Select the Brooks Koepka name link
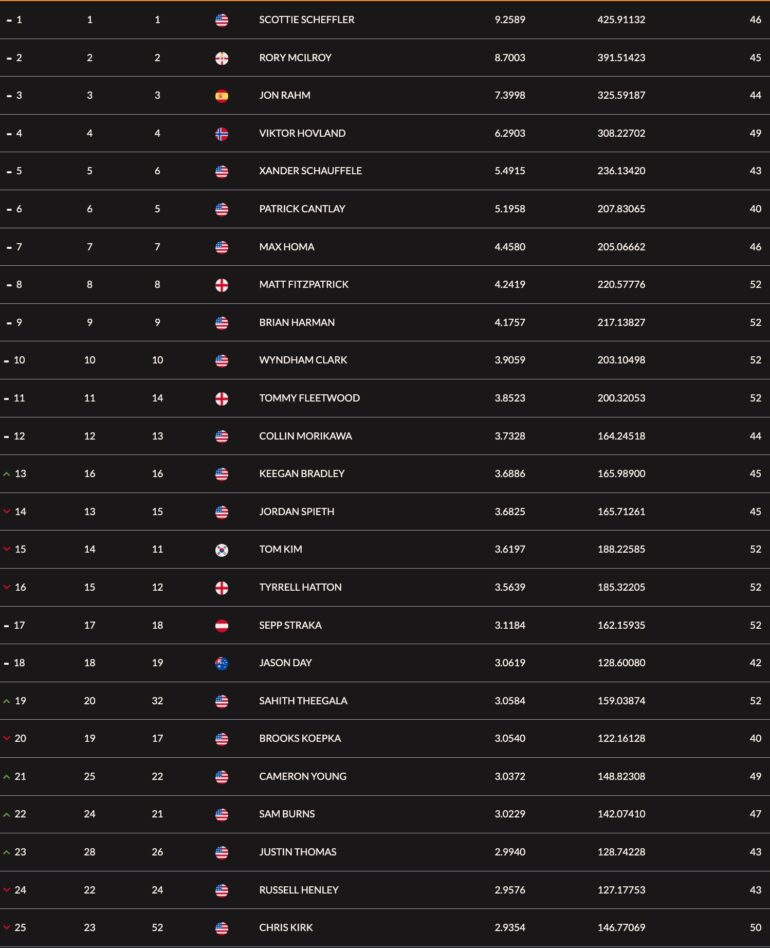Image resolution: width=770 pixels, height=948 pixels. pos(300,738)
